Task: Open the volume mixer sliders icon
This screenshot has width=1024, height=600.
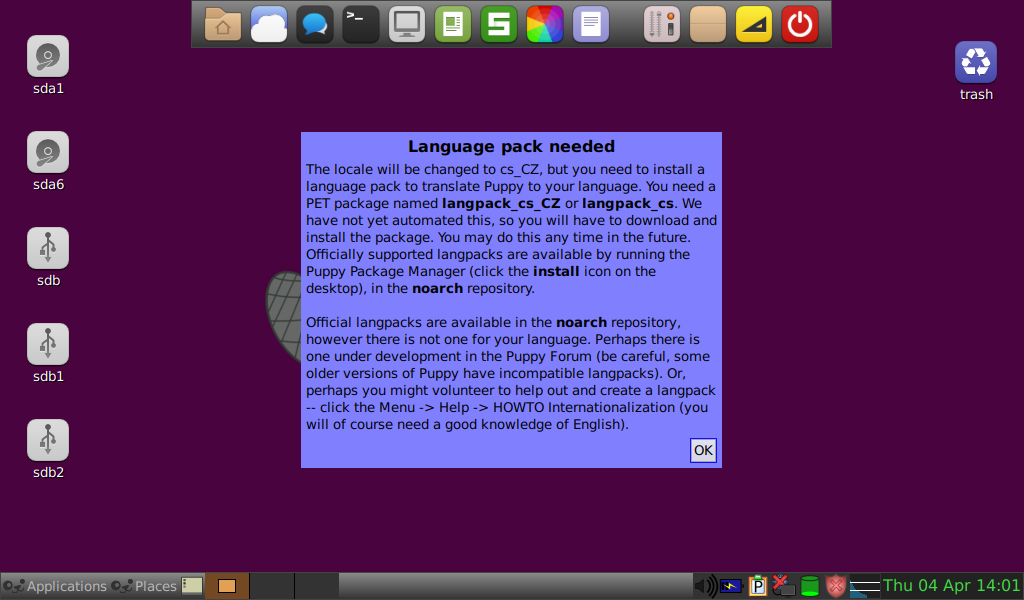Action: click(661, 23)
